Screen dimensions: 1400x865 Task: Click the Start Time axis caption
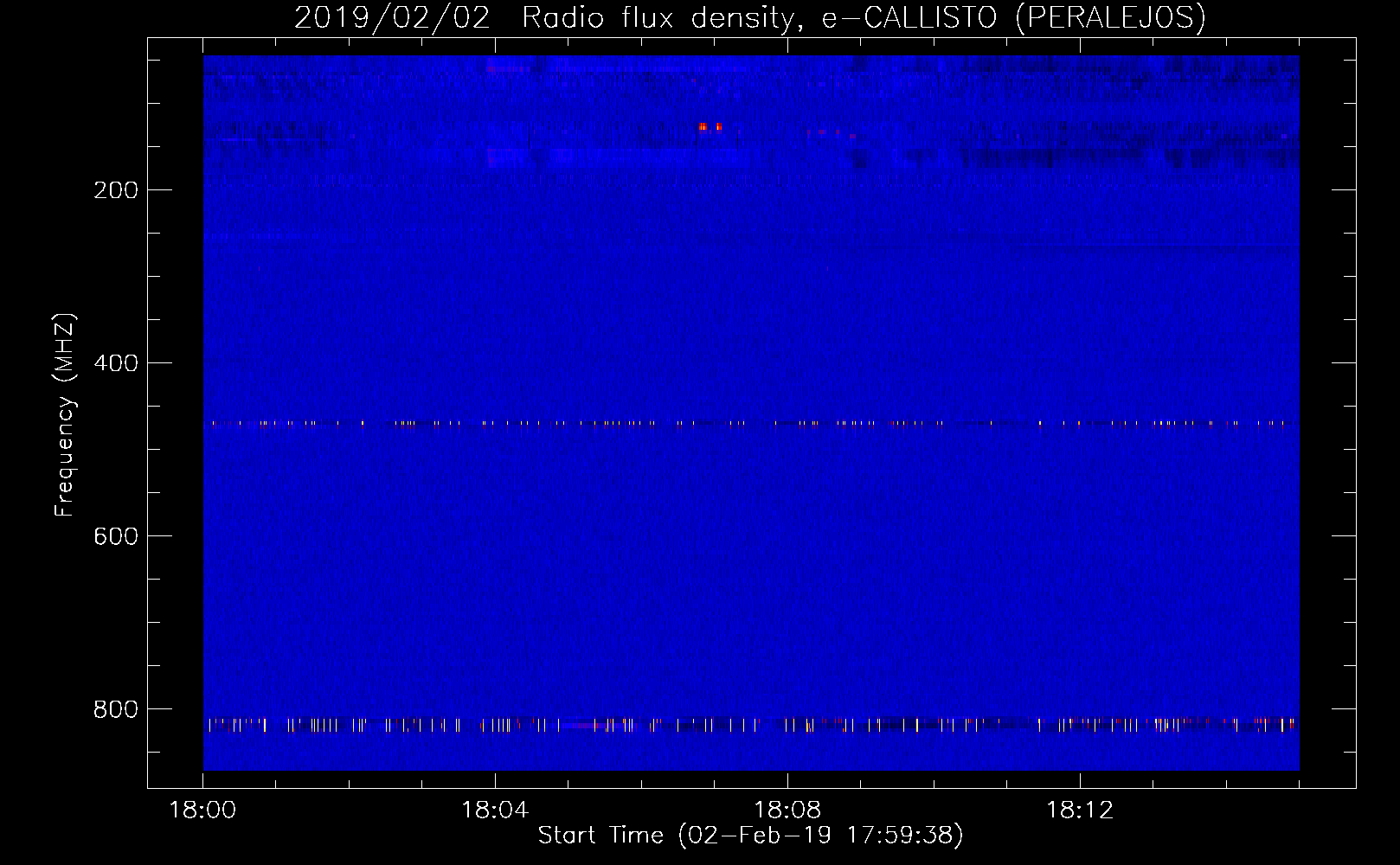pos(750,835)
